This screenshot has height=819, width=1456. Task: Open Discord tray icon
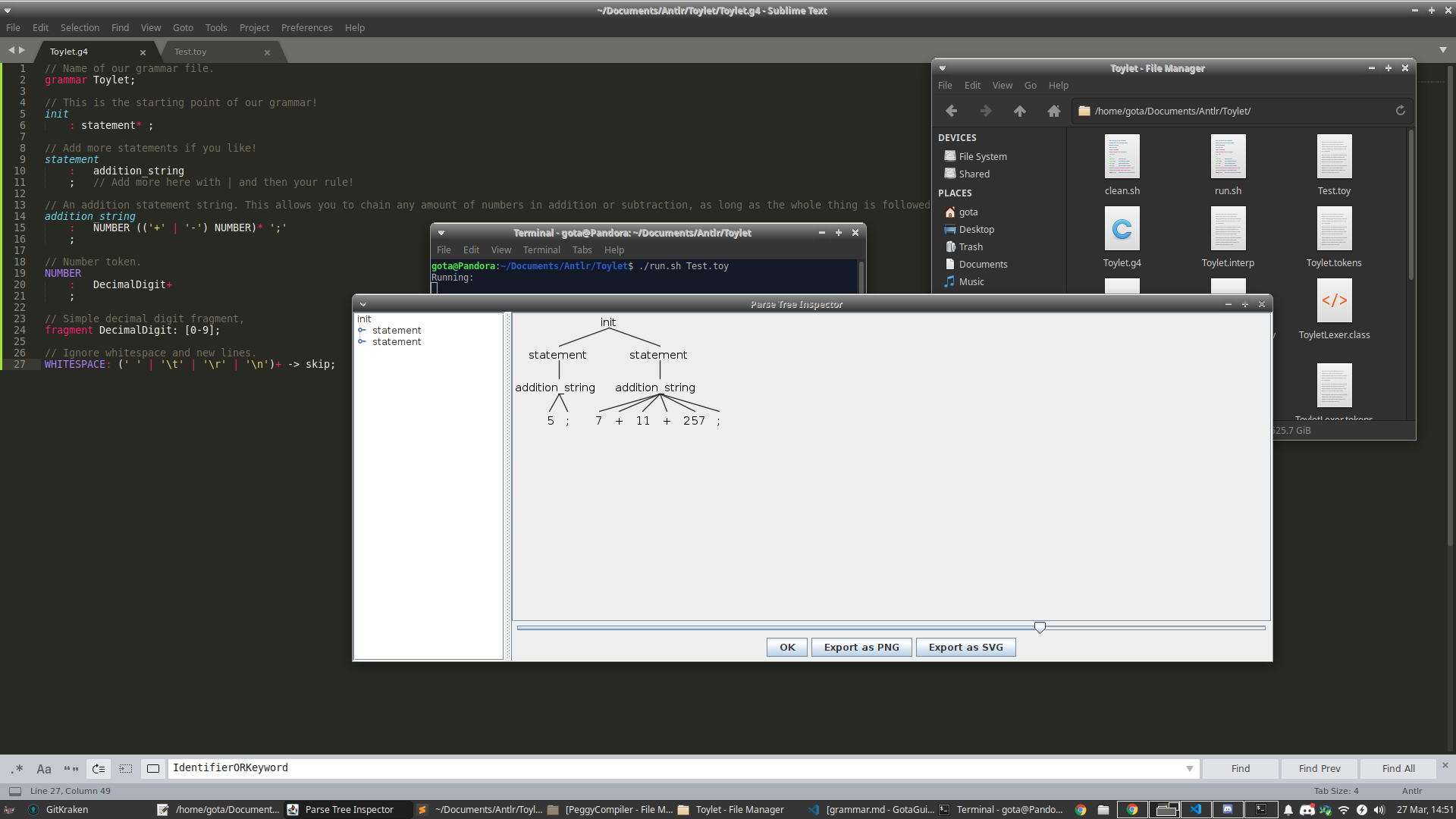click(x=1307, y=809)
